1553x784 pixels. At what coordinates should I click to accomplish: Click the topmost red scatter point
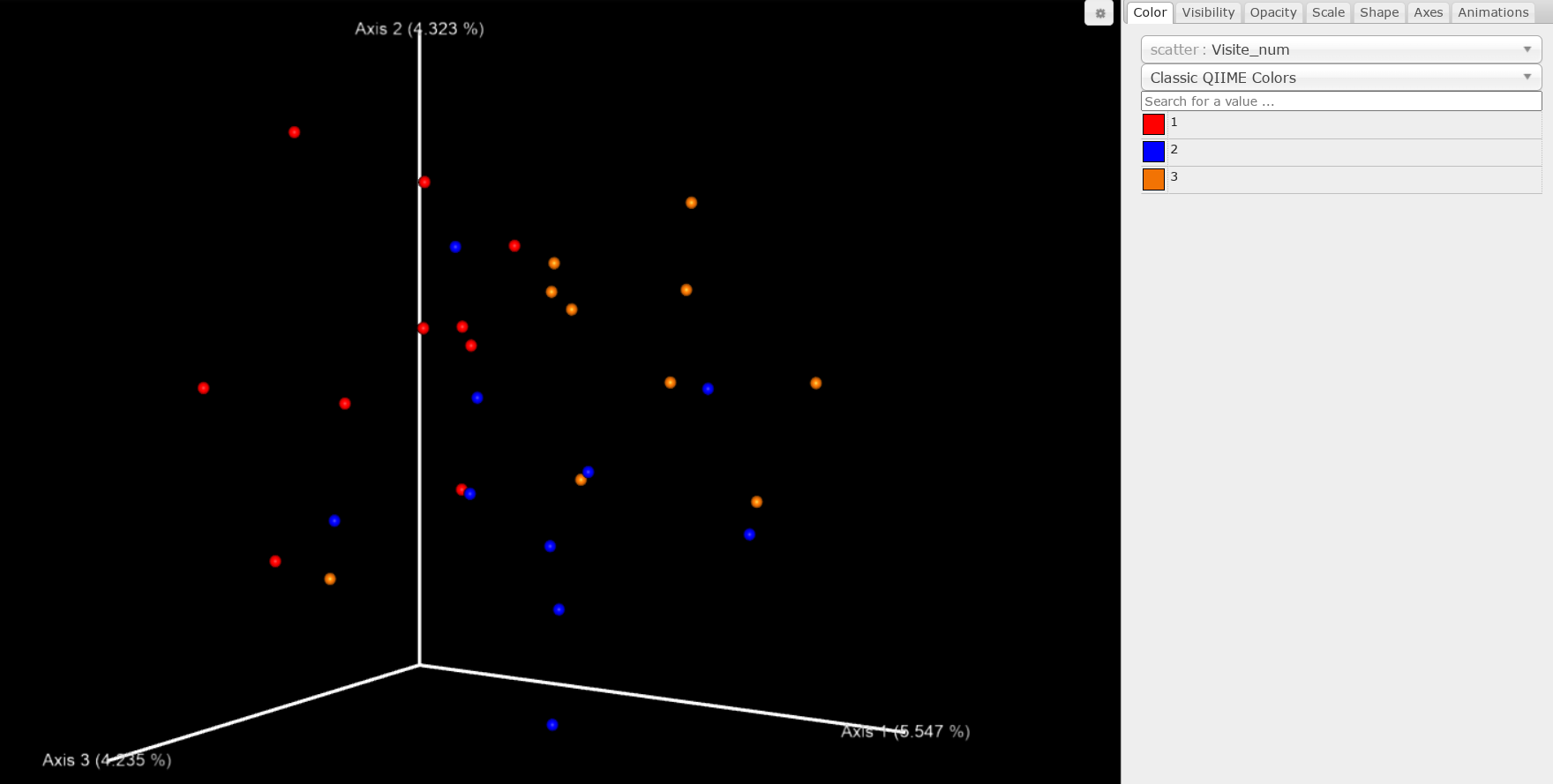[295, 132]
